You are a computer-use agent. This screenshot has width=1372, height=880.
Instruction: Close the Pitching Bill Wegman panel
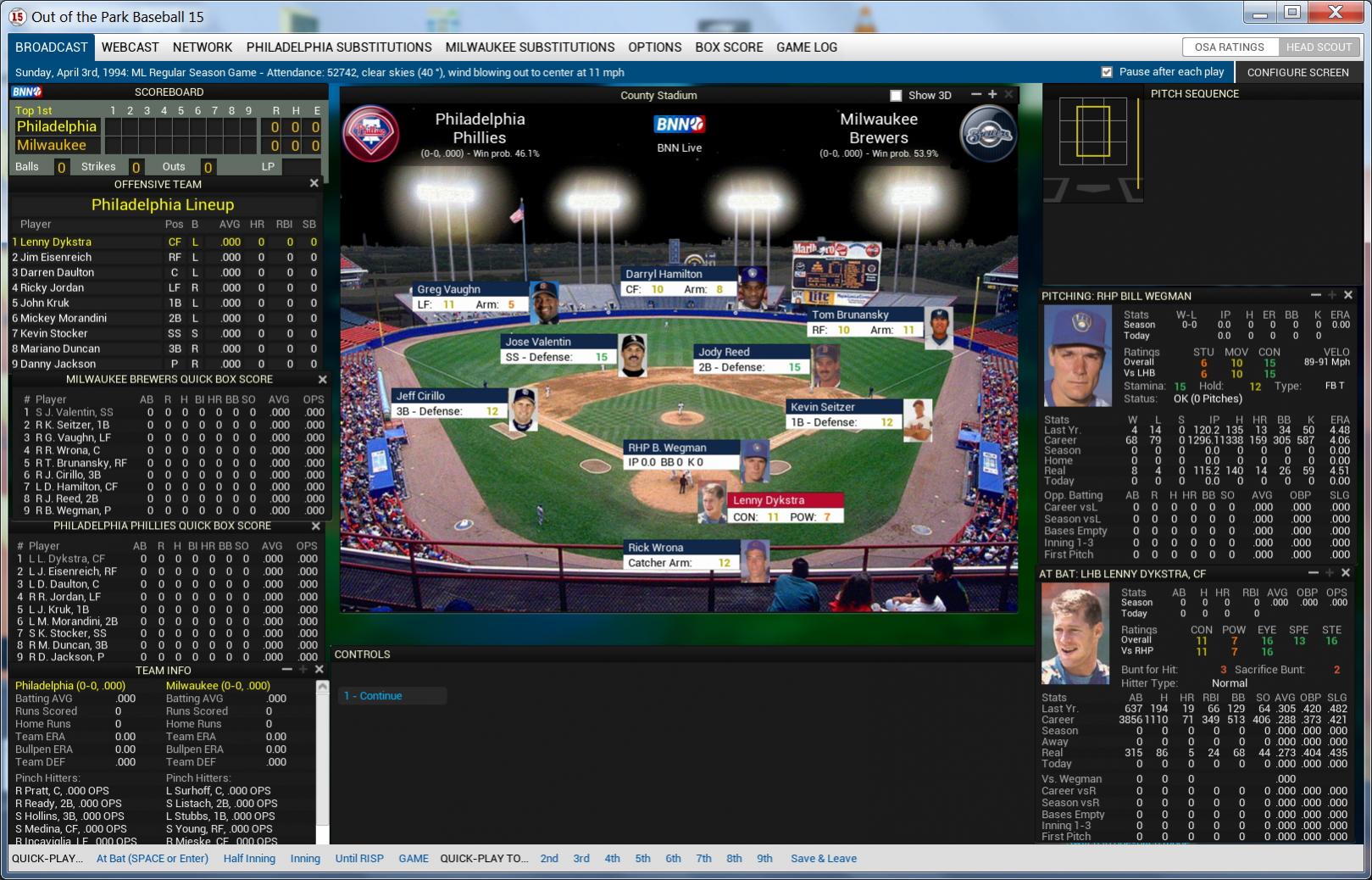coord(1348,295)
